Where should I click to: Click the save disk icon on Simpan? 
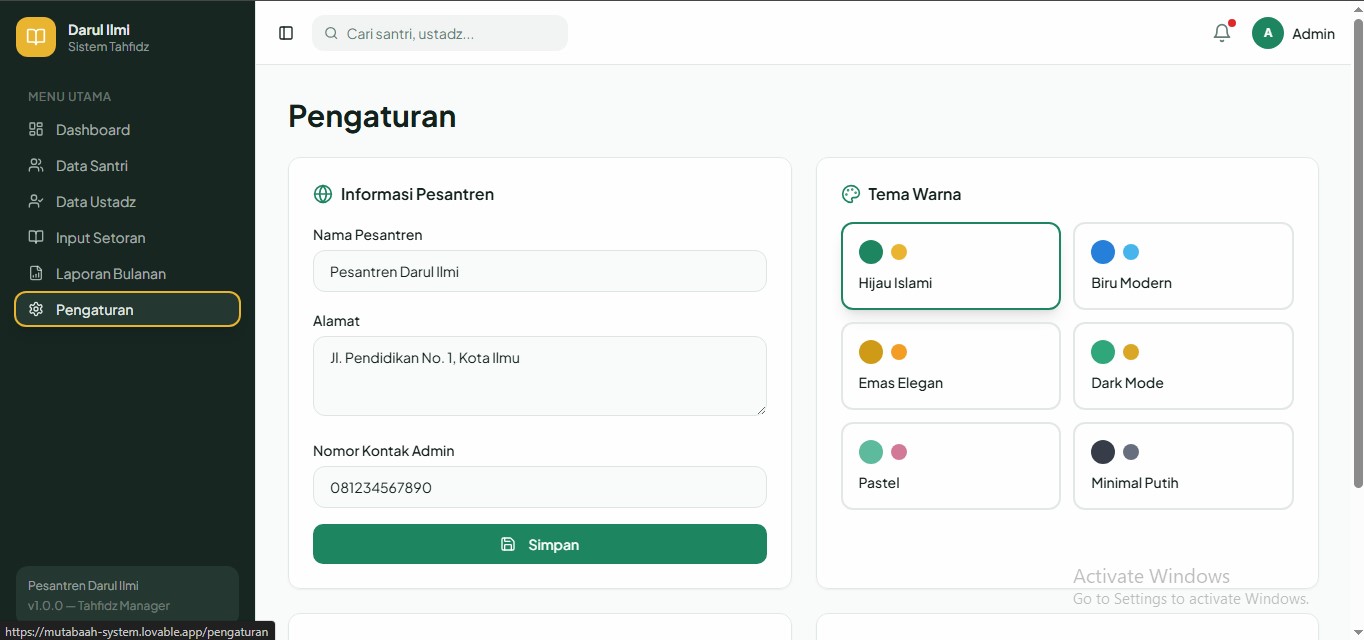coord(508,544)
